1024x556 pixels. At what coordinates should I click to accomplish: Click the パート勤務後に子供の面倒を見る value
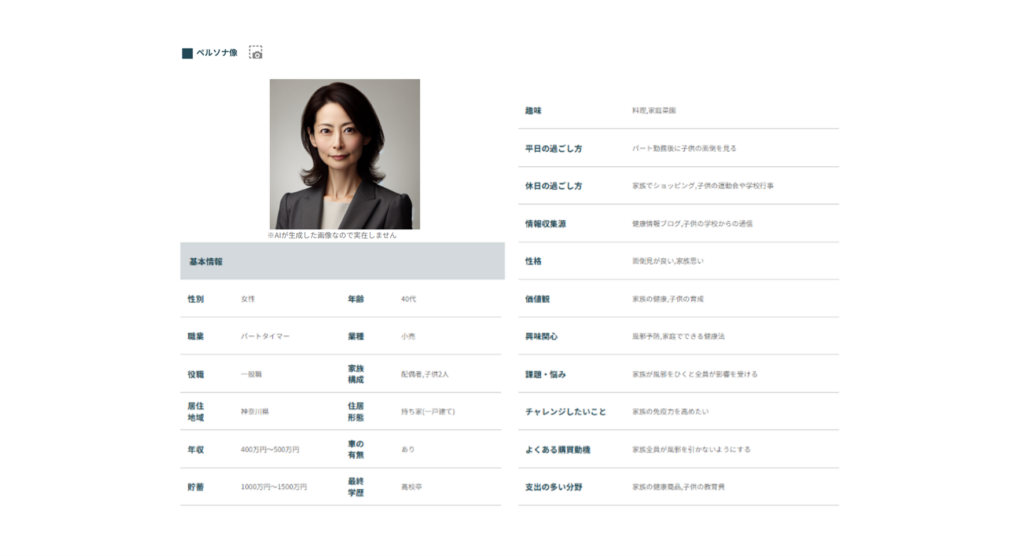[684, 148]
